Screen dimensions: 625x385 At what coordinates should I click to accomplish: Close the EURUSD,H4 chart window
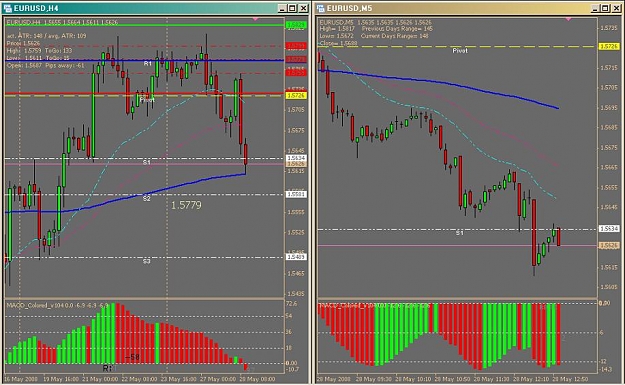[303, 8]
